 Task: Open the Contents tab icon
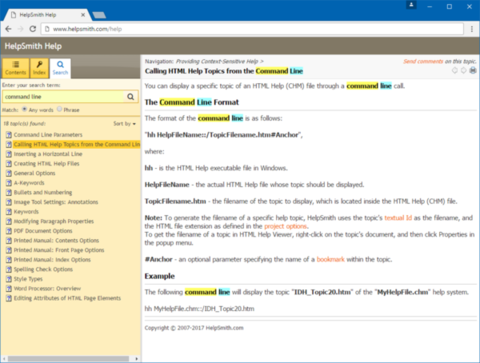tap(15, 68)
